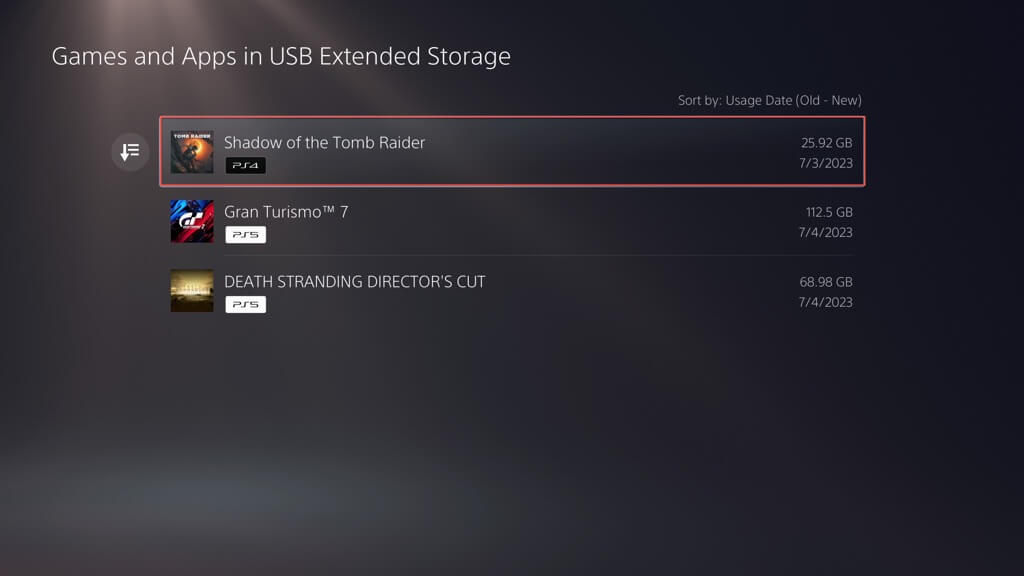Screen dimensions: 1024x576
Task: Select the Shadow of the Tomb Raider cover thumbnail
Action: 192,152
